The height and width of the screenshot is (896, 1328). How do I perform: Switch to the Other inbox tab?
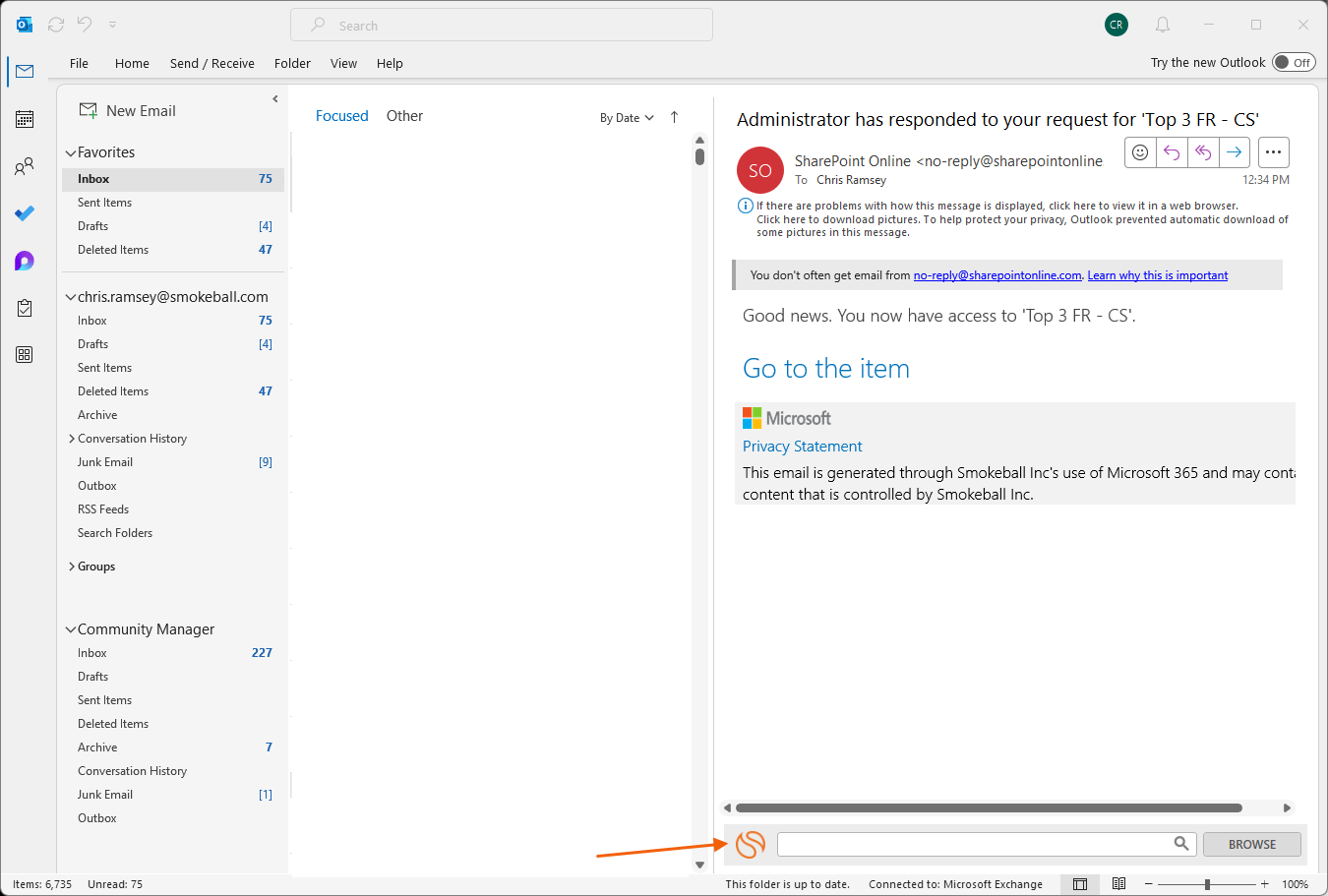click(x=404, y=116)
